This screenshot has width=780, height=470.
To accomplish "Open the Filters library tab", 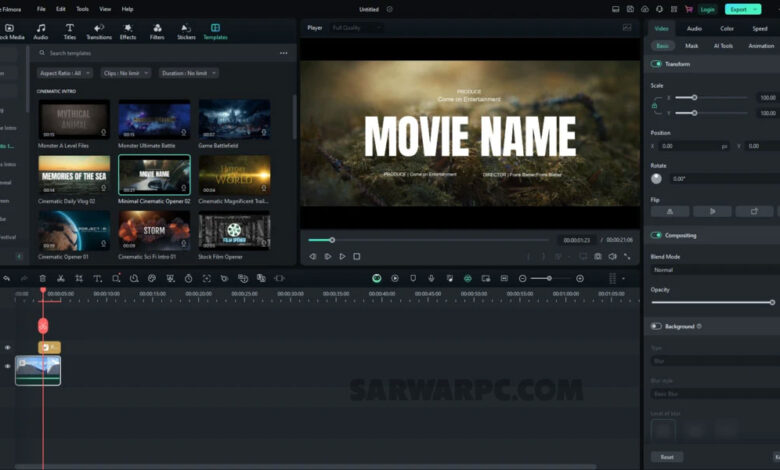I will pos(157,31).
